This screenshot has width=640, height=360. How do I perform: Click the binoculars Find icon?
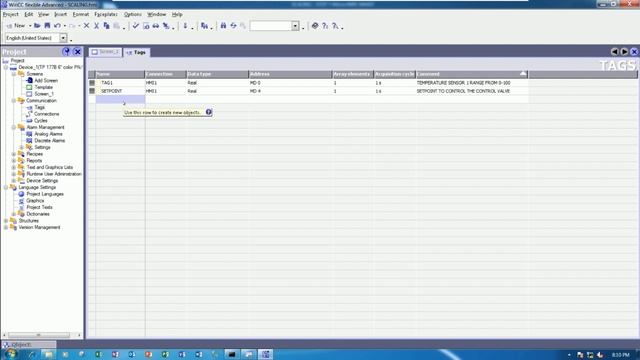coord(223,26)
